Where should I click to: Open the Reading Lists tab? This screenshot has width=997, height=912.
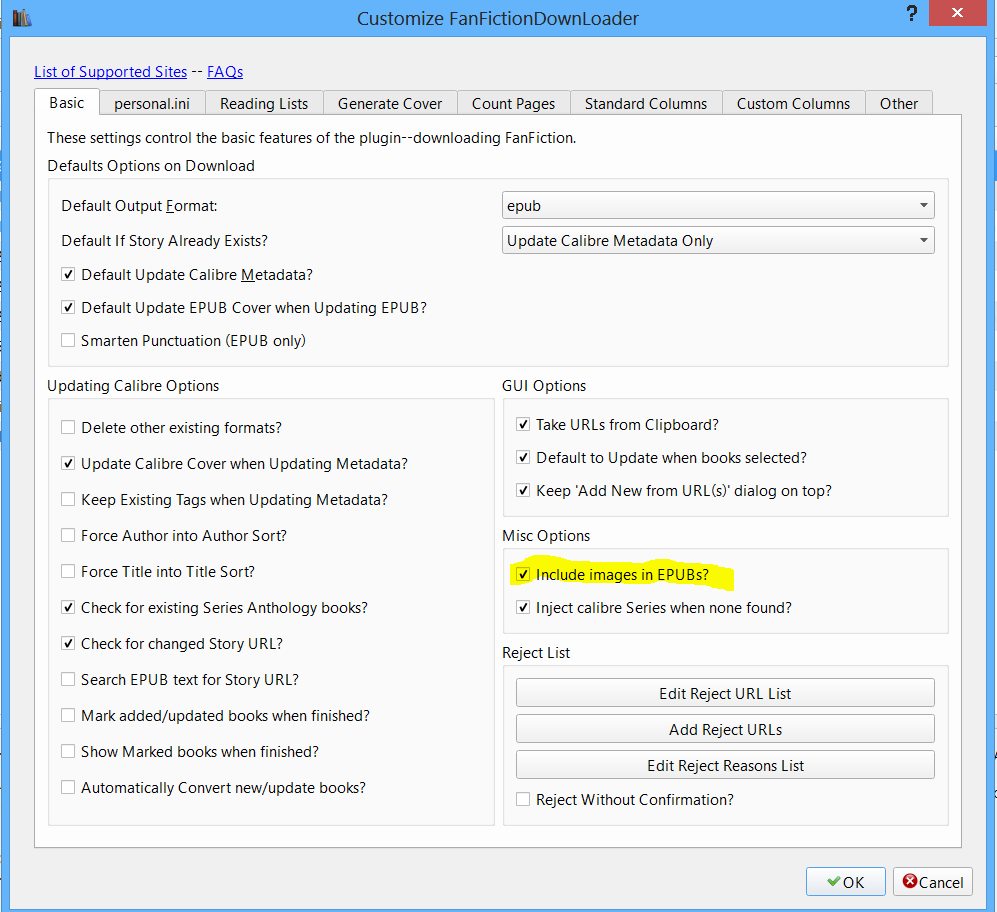point(264,104)
